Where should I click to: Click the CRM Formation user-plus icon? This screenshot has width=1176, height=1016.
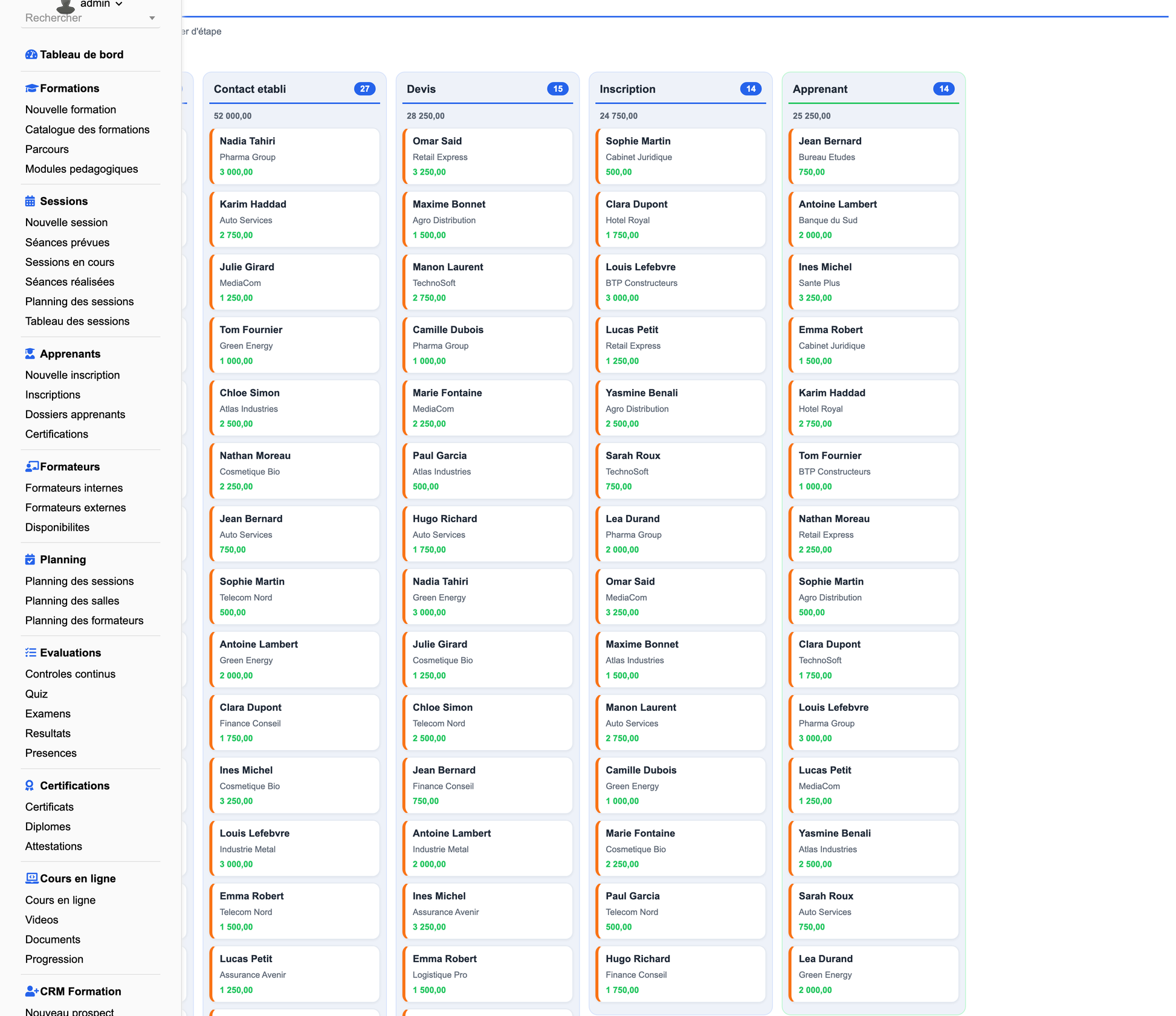coord(31,991)
